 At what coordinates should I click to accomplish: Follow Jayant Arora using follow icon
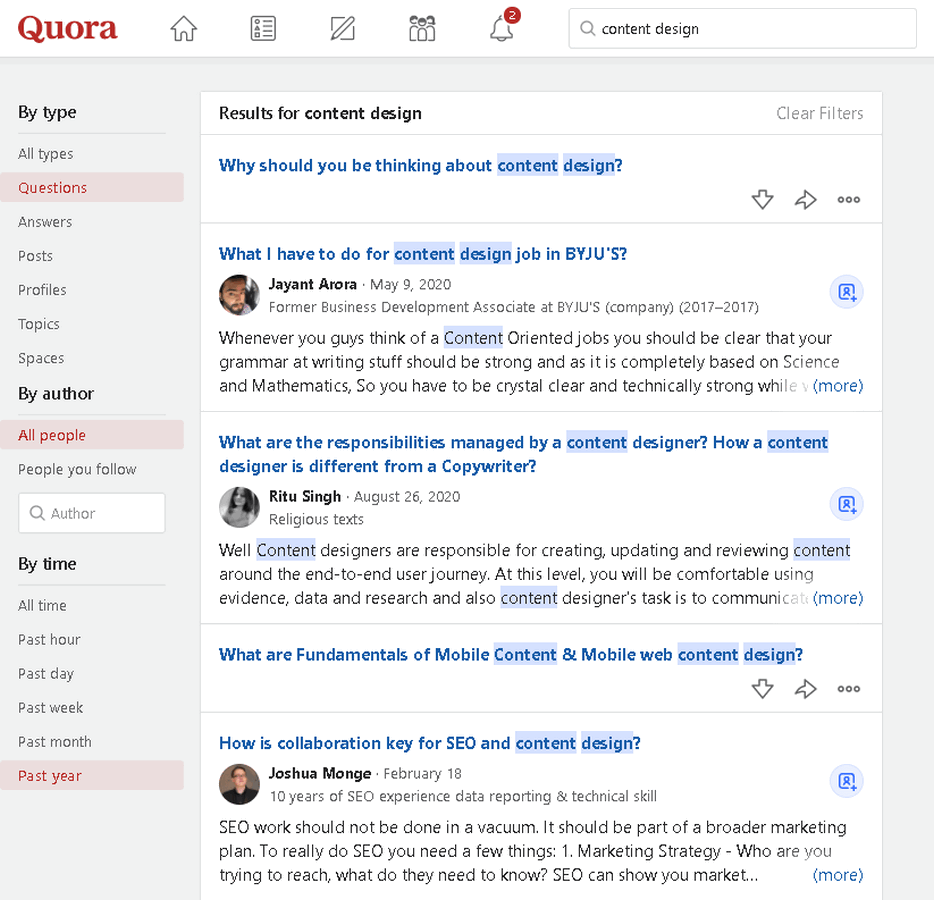click(x=846, y=292)
